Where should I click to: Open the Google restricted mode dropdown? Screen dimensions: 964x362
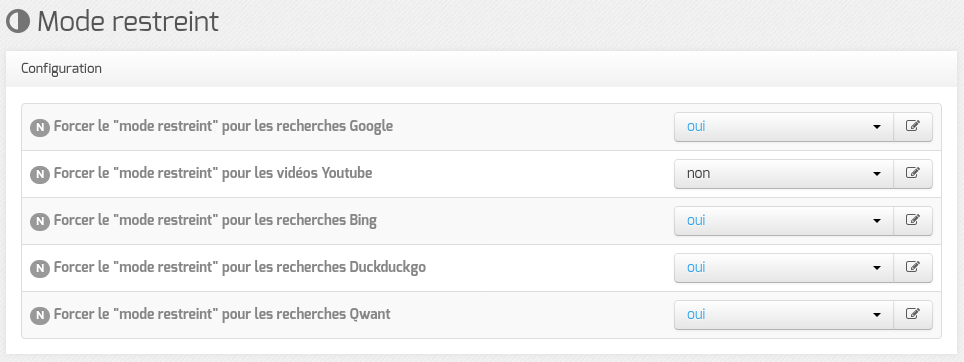pos(784,127)
